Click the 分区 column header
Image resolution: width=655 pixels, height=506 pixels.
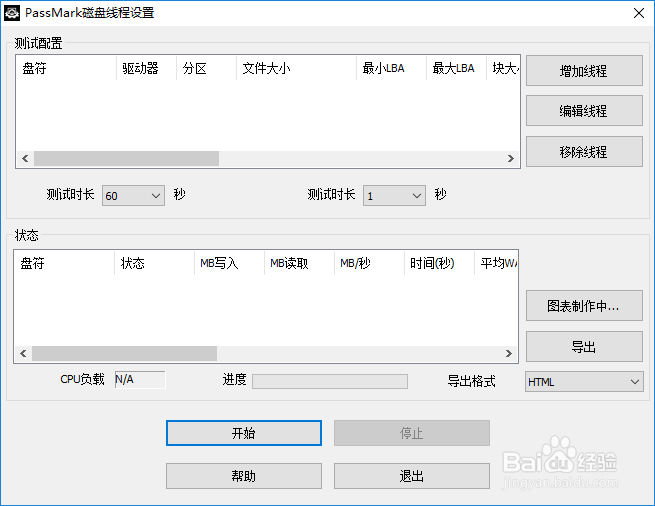(x=206, y=68)
